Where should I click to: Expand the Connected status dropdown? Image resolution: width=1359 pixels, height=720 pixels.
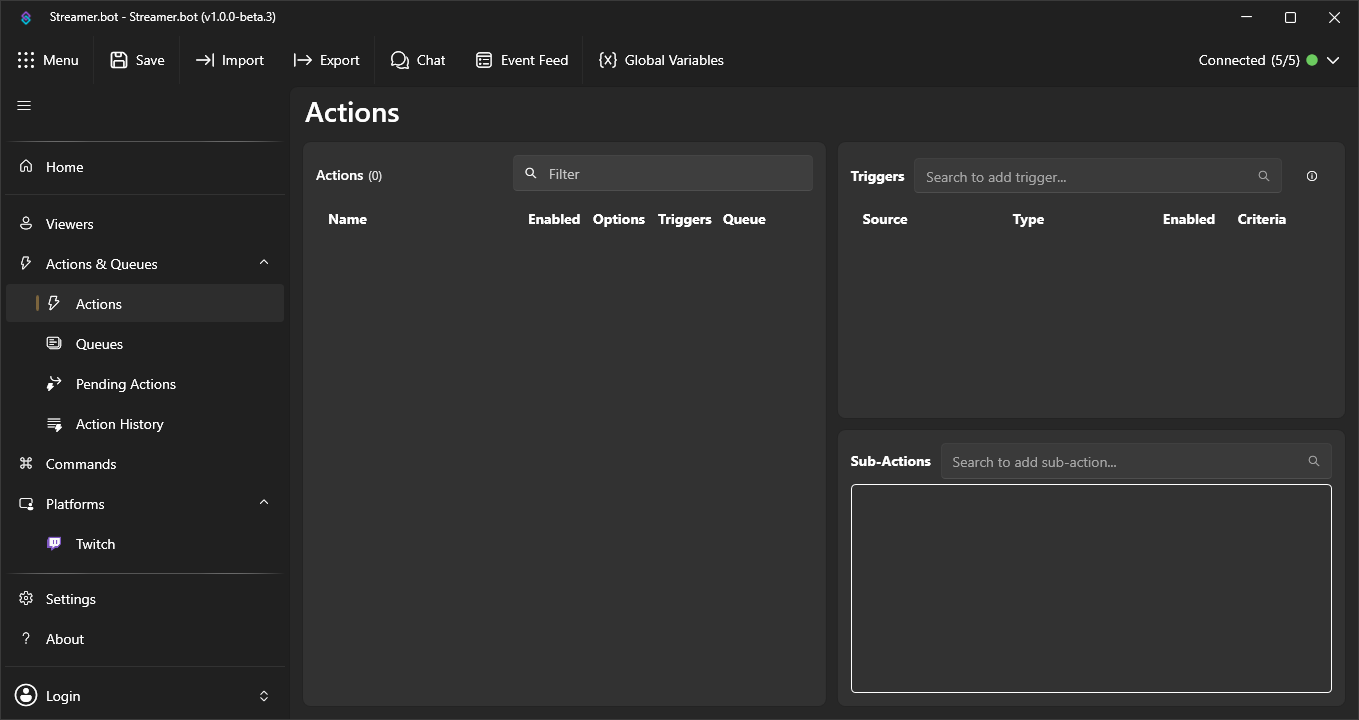(1332, 60)
